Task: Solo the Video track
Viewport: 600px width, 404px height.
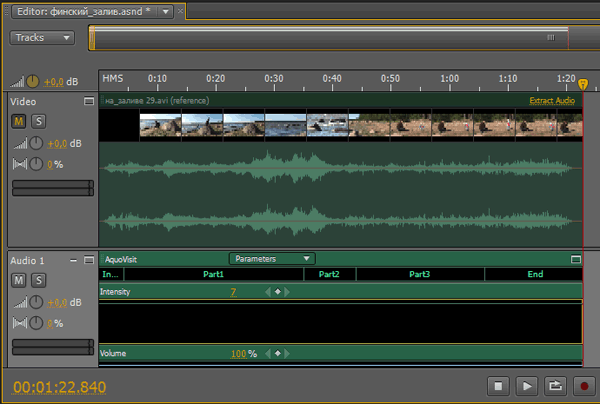Action: [x=39, y=122]
